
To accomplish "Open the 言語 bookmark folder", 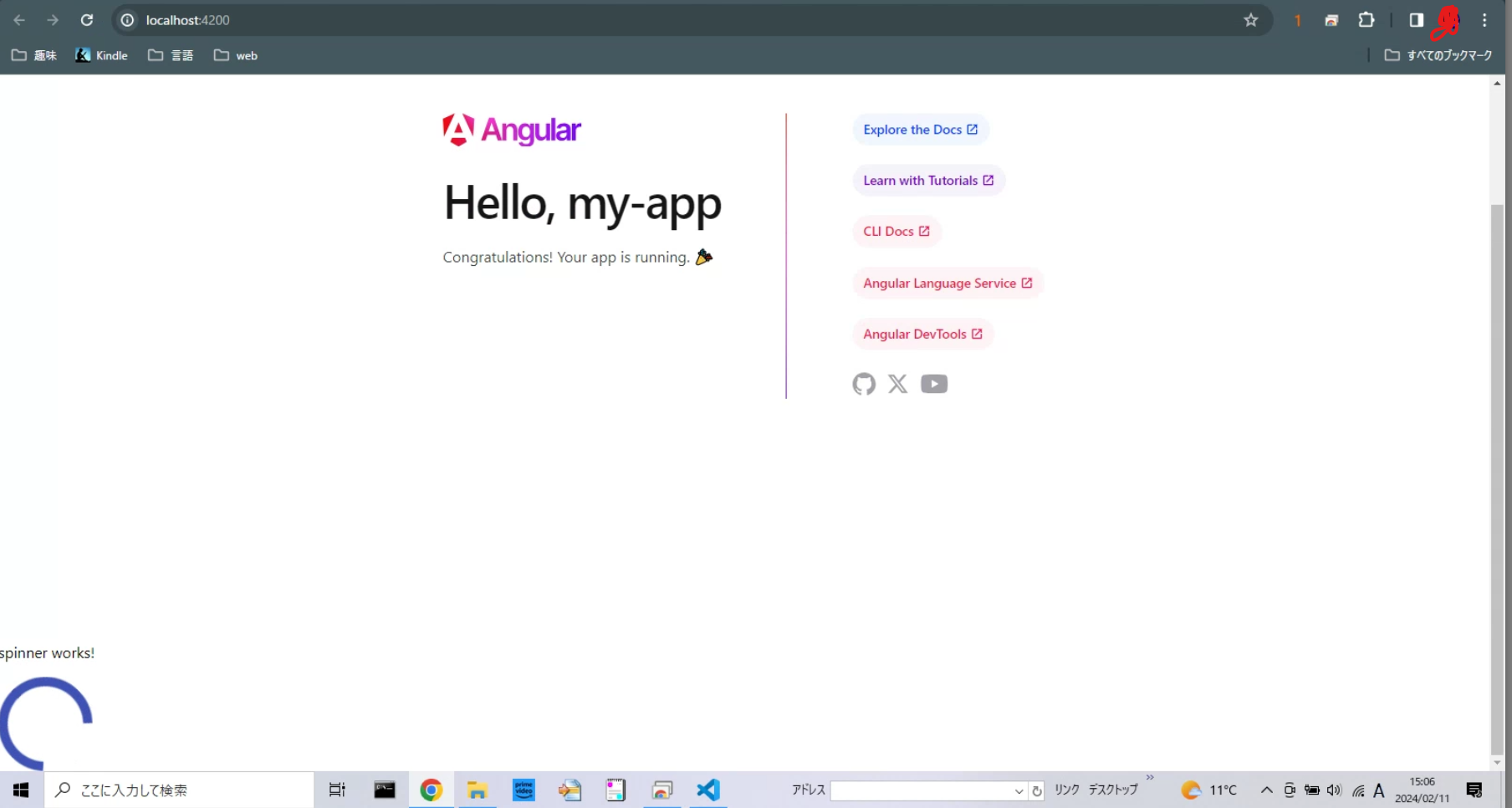I will pyautogui.click(x=171, y=55).
